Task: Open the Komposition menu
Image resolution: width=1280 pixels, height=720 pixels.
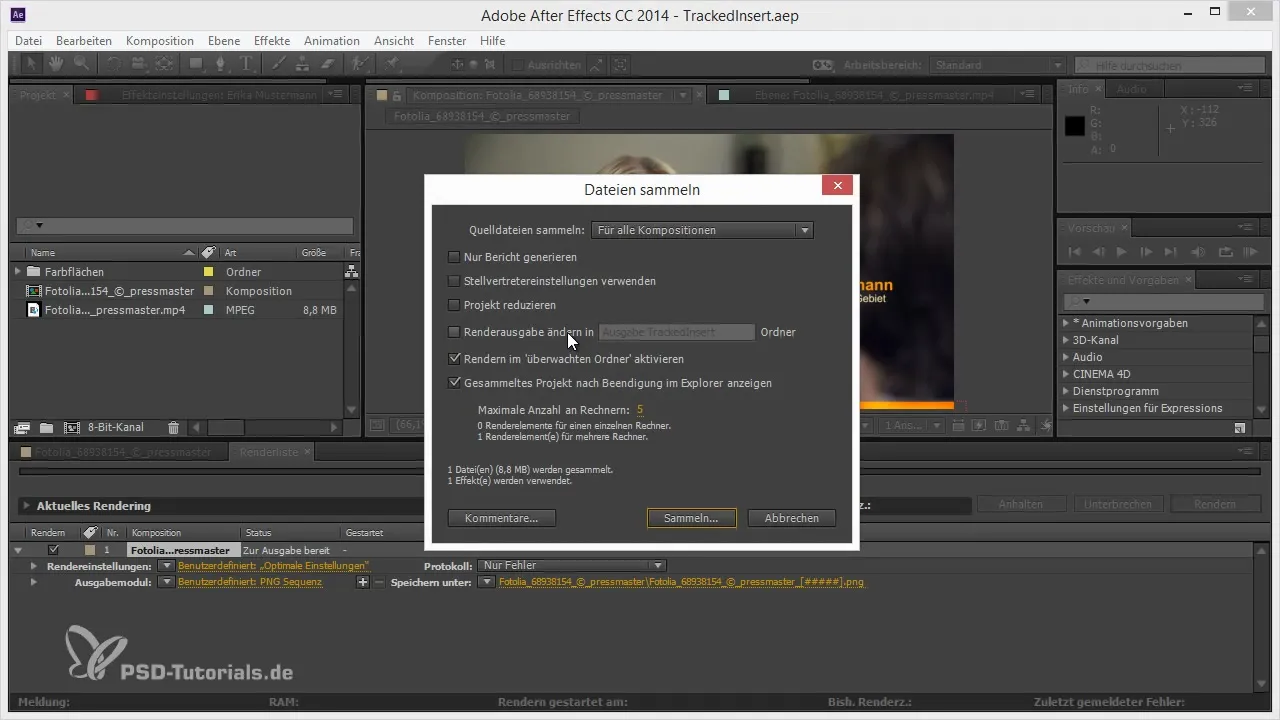Action: 160,41
